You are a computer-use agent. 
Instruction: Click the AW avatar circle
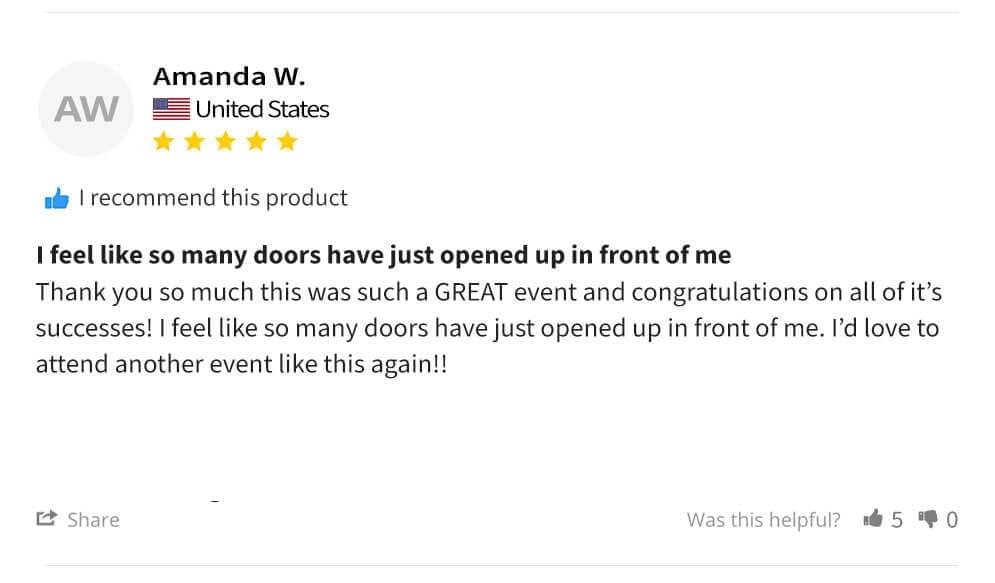[86, 109]
